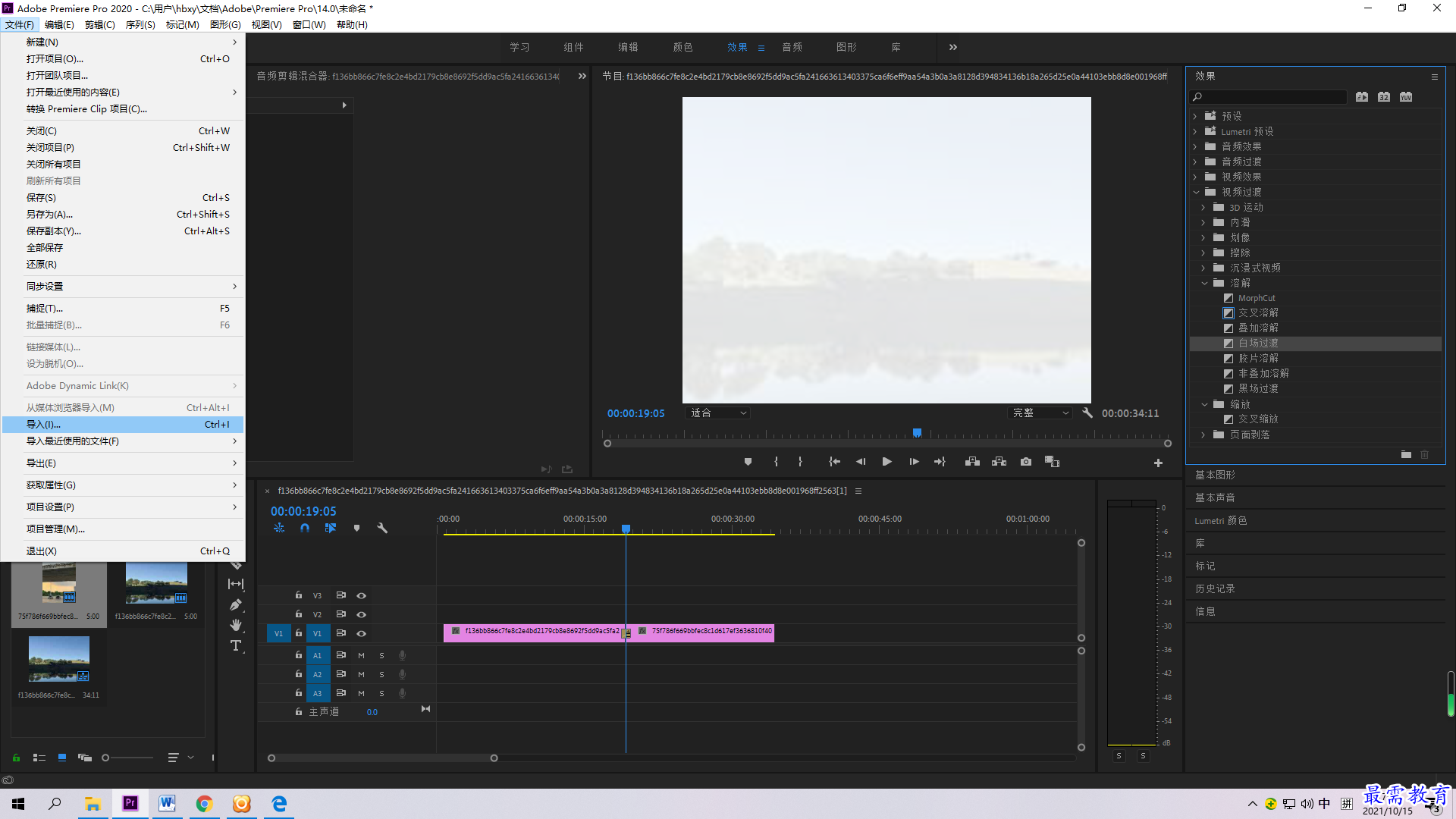Open timeline display settings wrench

pos(382,528)
